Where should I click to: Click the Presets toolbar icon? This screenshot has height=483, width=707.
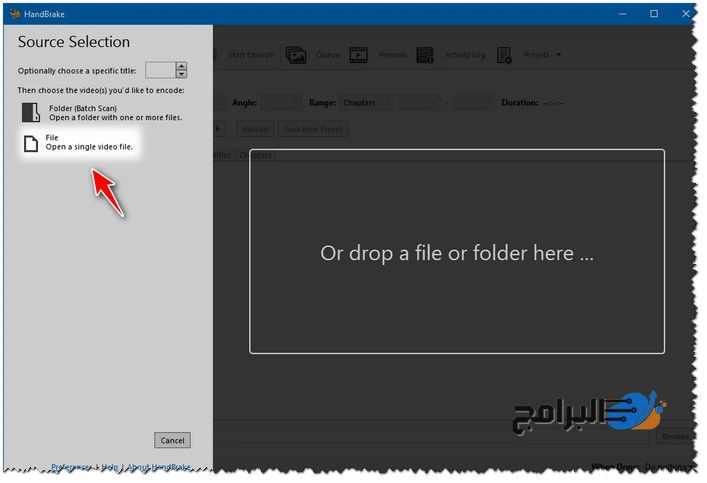point(504,55)
